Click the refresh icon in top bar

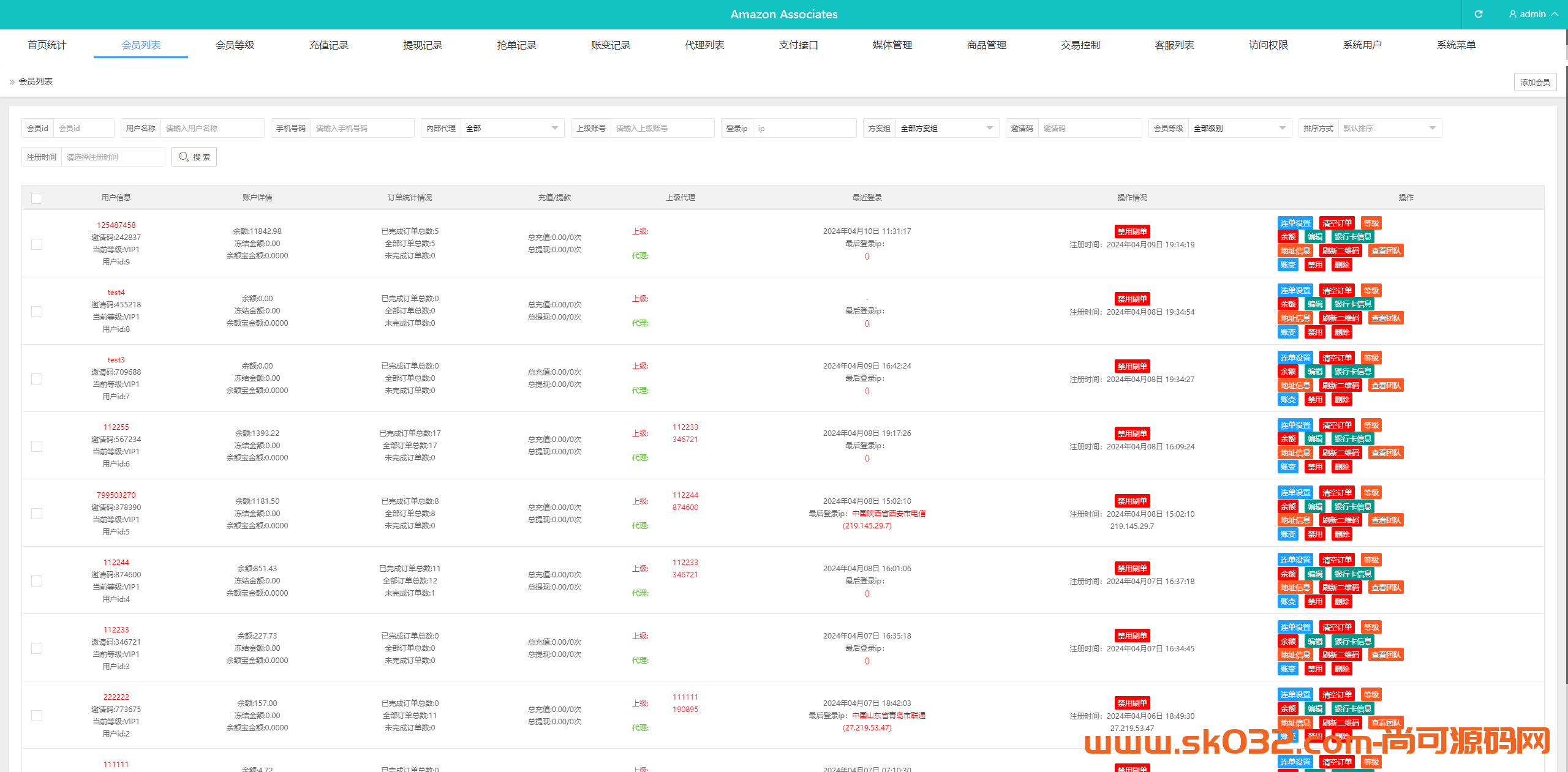(1478, 14)
